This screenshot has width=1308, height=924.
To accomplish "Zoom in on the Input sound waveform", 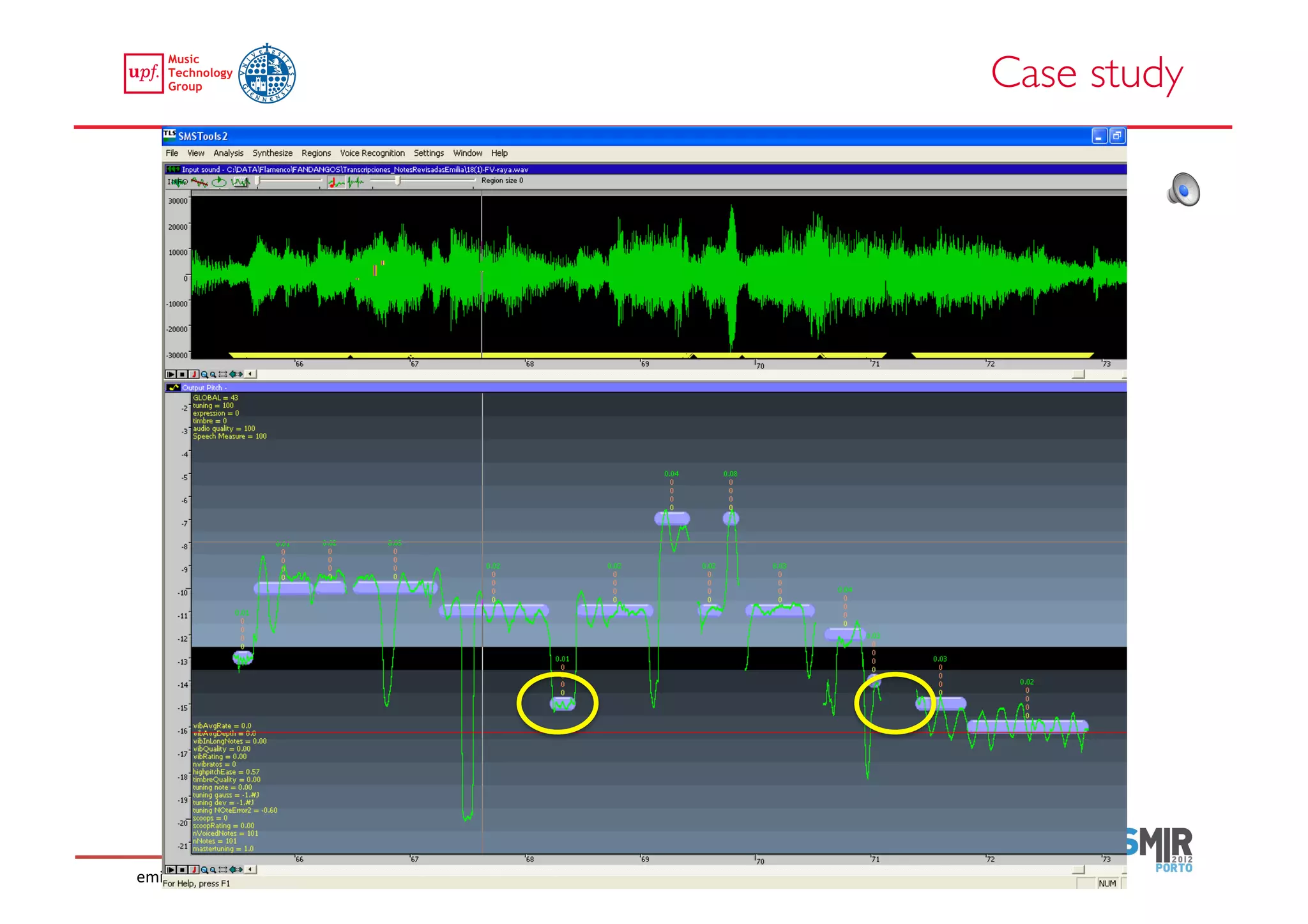I will 204,374.
